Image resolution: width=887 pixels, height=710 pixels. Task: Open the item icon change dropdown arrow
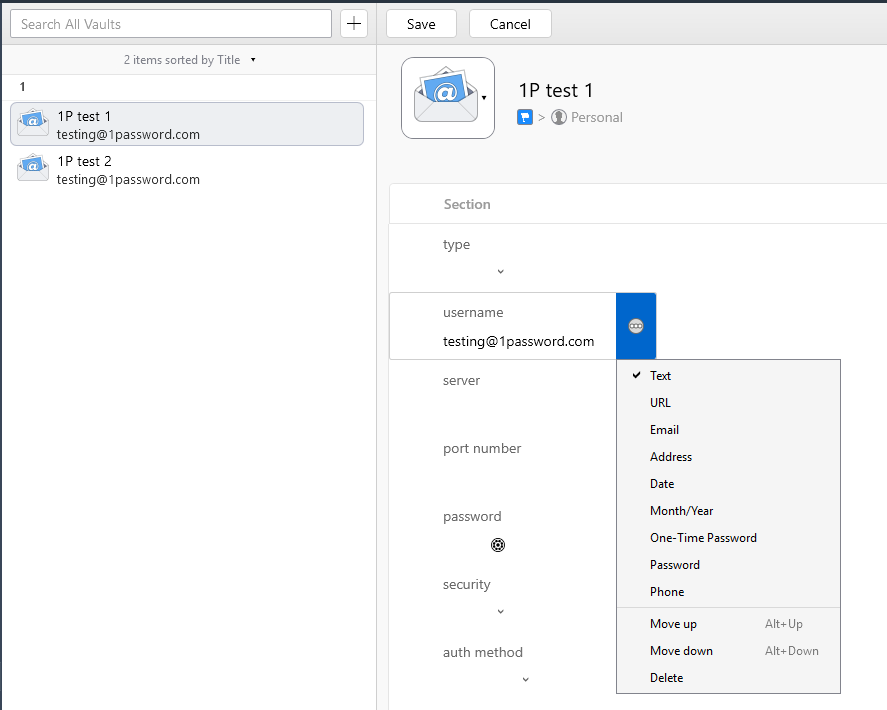[x=484, y=98]
